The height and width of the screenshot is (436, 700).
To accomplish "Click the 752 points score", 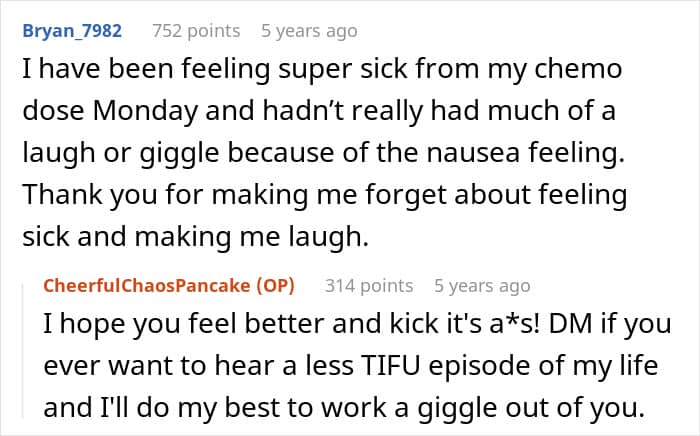I will pyautogui.click(x=198, y=31).
